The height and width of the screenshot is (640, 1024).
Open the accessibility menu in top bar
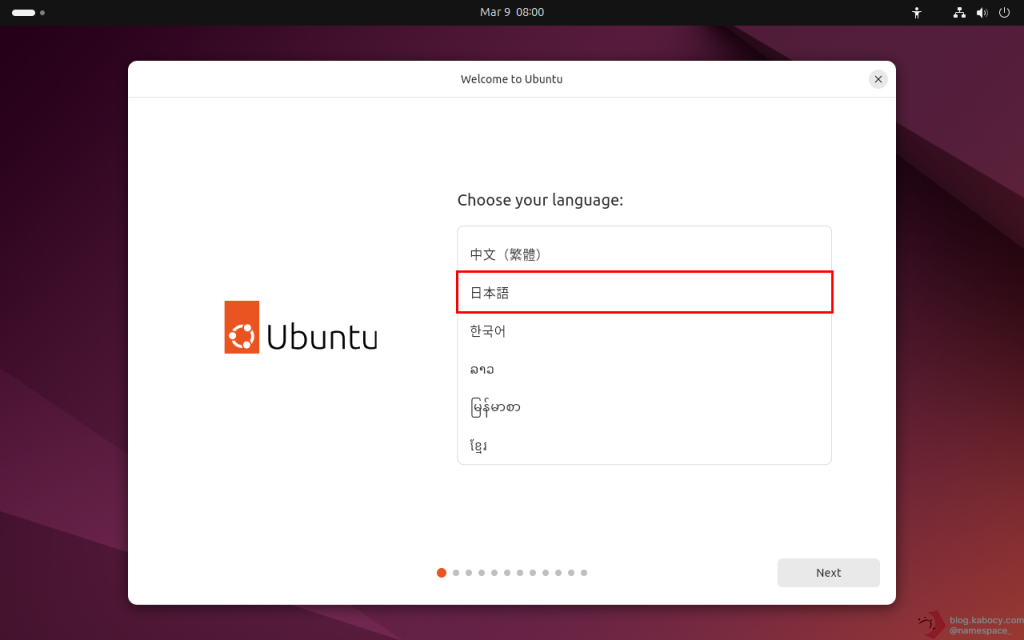click(x=916, y=13)
